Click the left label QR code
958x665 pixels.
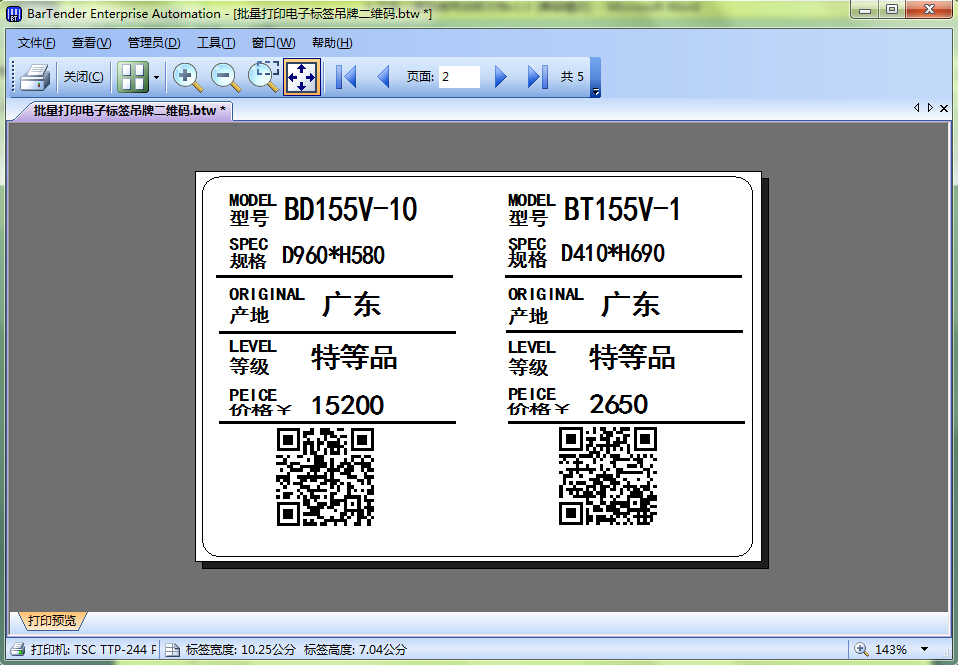coord(325,477)
